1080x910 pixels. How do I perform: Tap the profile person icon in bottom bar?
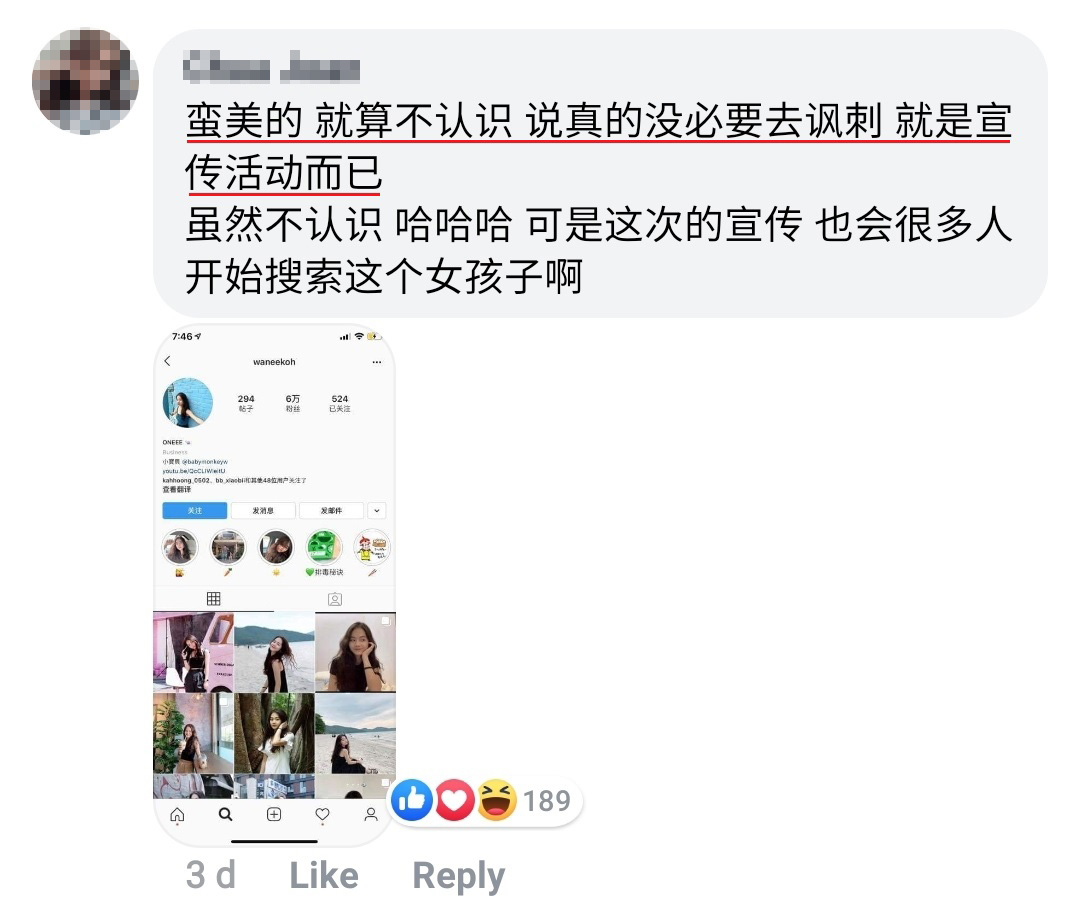(x=371, y=814)
